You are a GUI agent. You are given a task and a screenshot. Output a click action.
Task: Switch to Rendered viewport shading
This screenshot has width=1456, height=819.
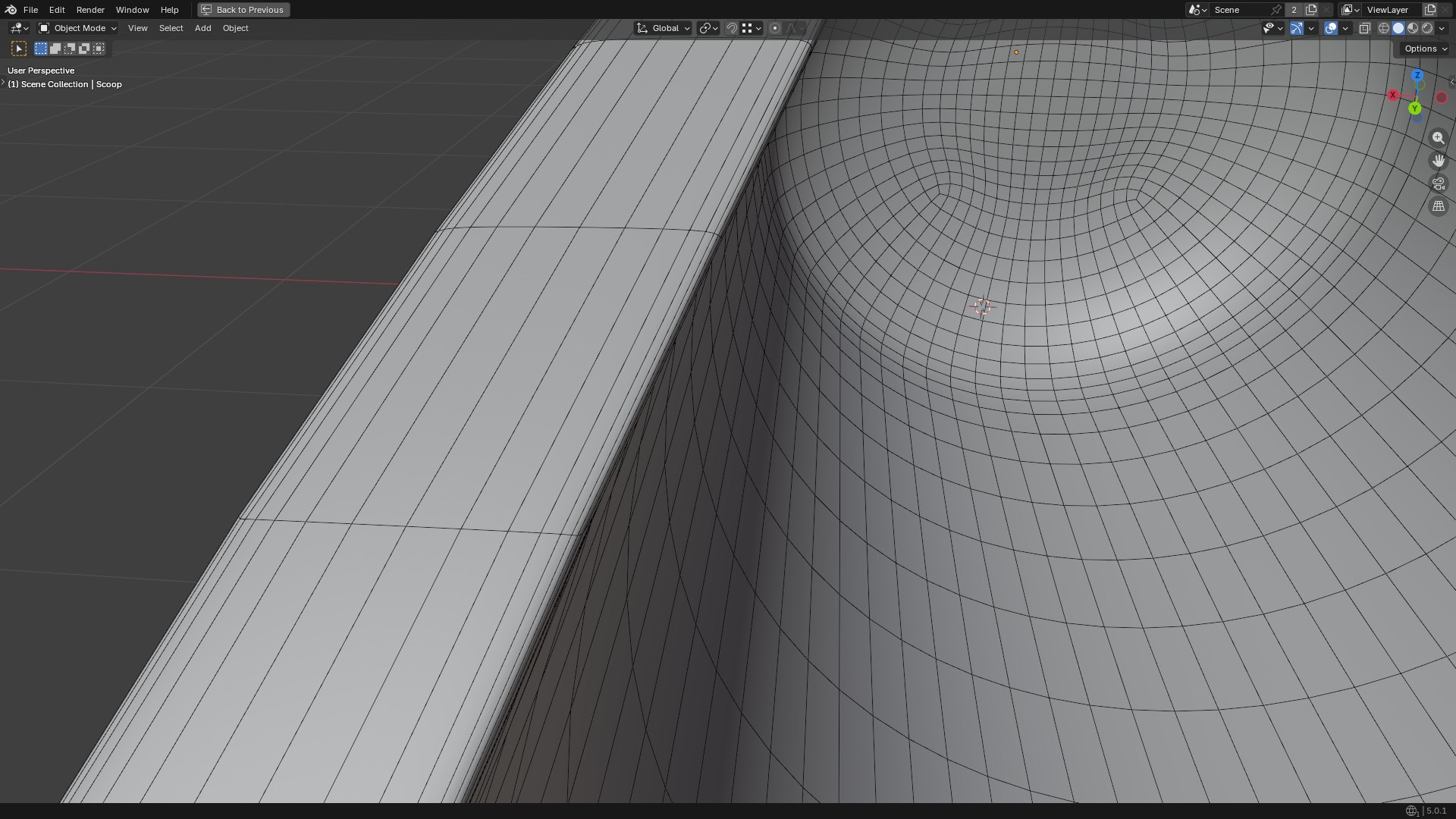[1427, 28]
